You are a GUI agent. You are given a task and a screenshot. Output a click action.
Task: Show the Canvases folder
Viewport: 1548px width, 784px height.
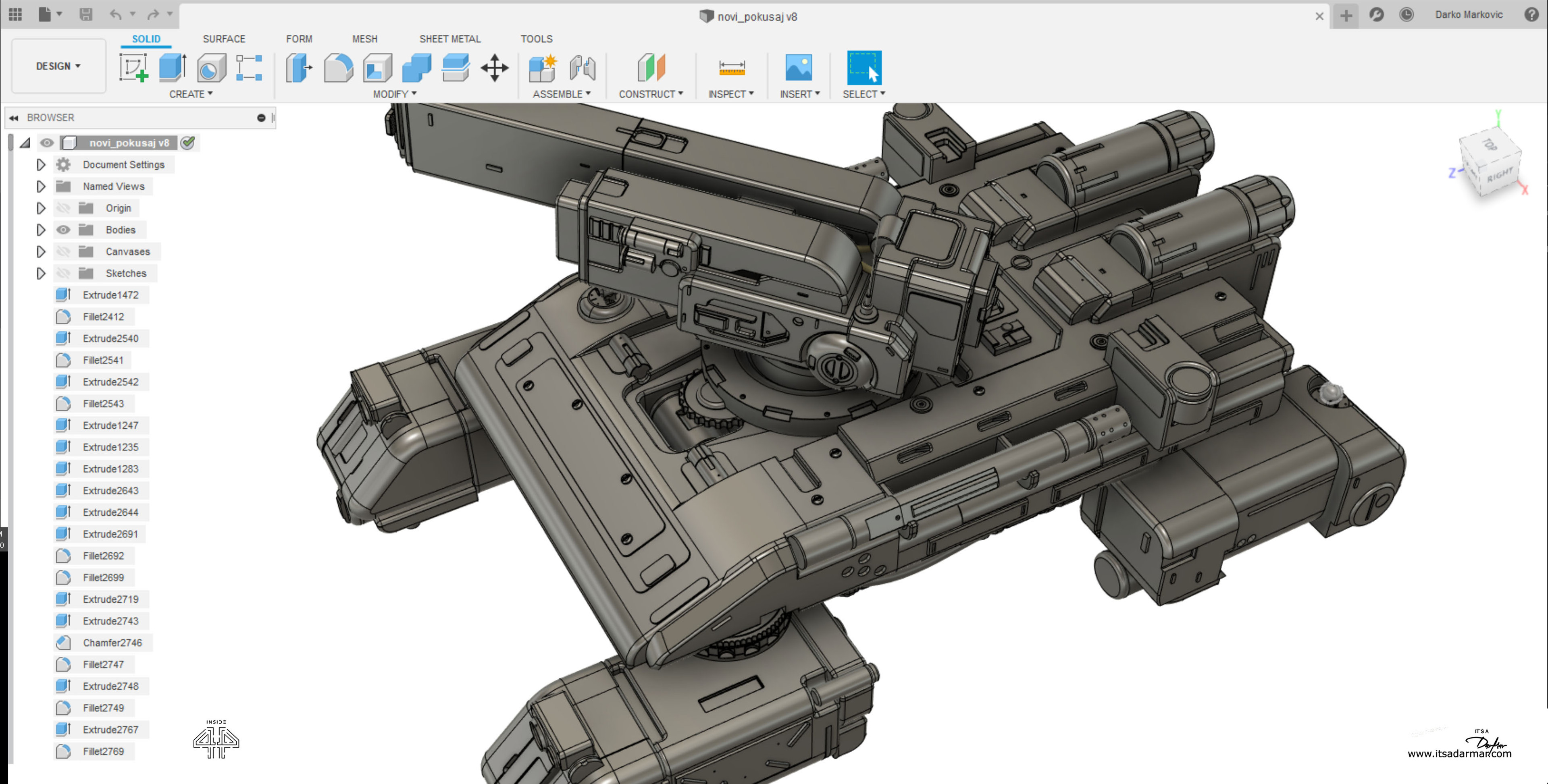pyautogui.click(x=63, y=251)
